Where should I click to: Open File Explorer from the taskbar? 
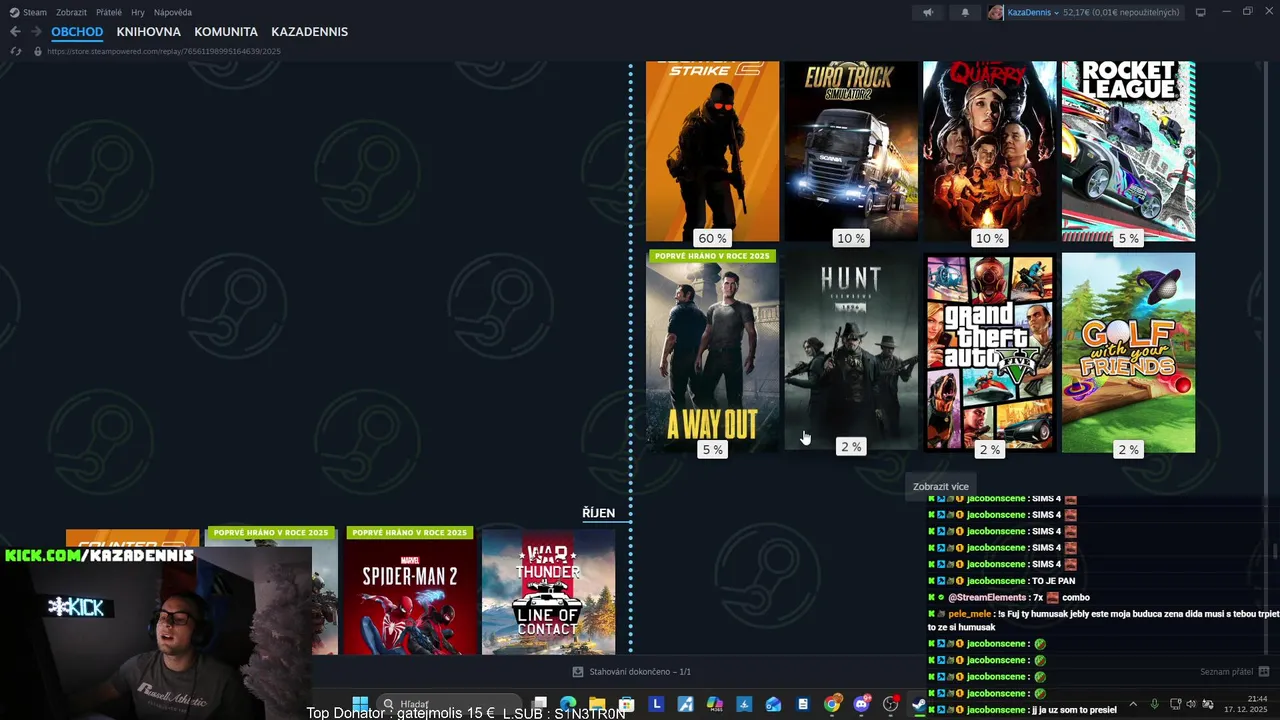click(x=597, y=704)
